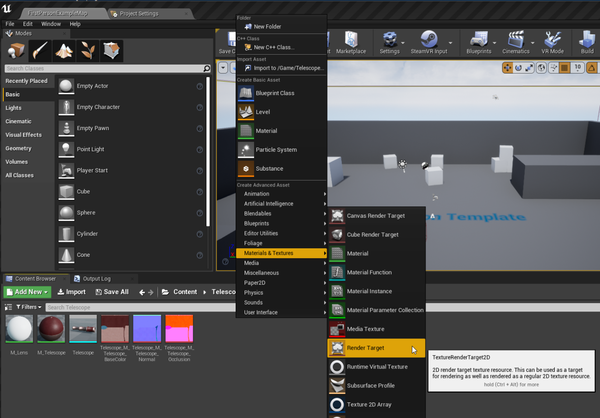Choose Material Parameter Collection
600x418 pixels.
(x=377, y=310)
